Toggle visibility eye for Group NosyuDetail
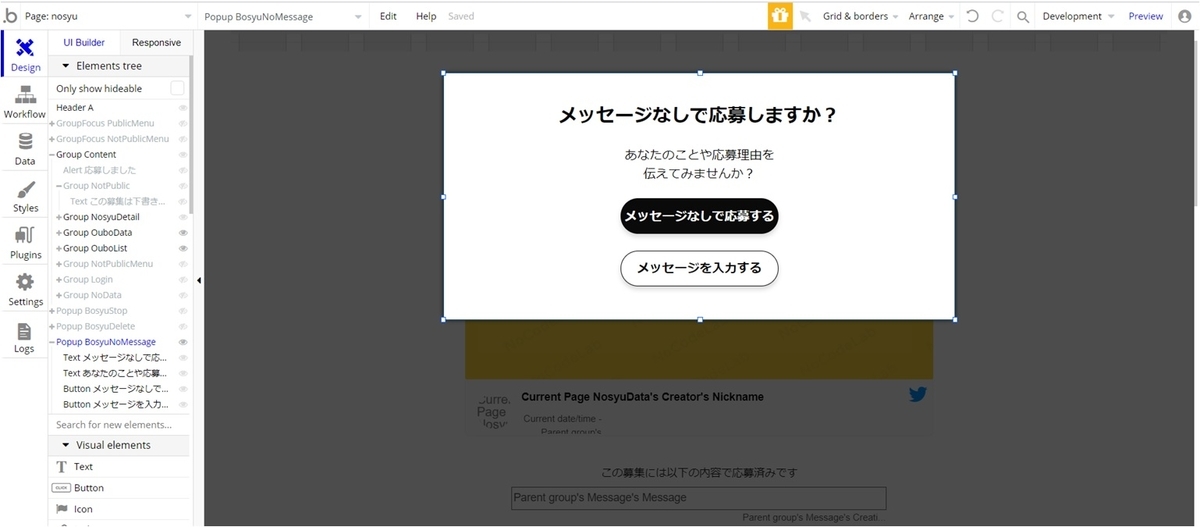1200x527 pixels. (183, 217)
